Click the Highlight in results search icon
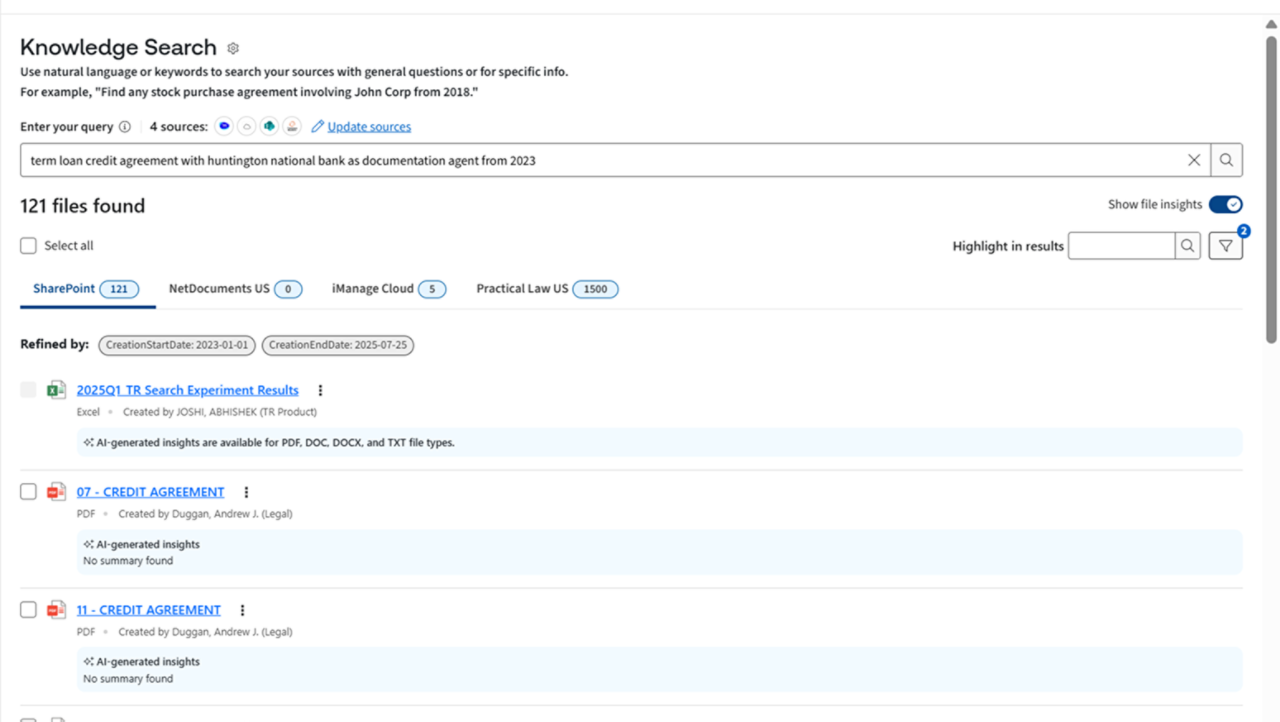1280x722 pixels. (1187, 246)
